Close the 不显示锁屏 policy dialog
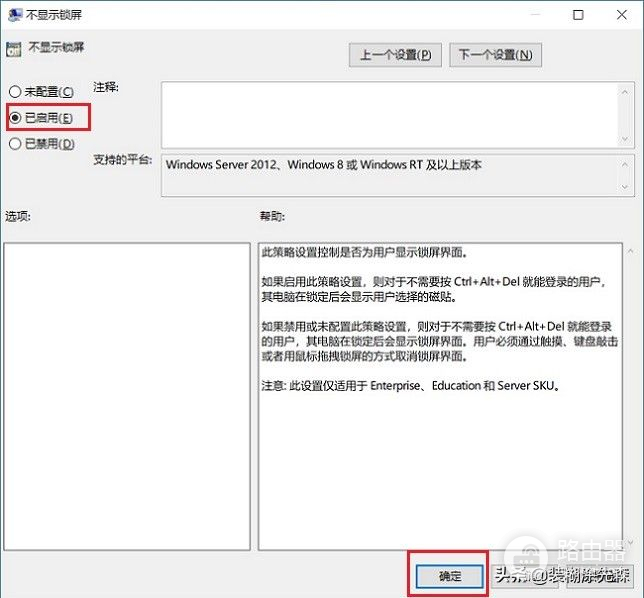 (x=622, y=15)
